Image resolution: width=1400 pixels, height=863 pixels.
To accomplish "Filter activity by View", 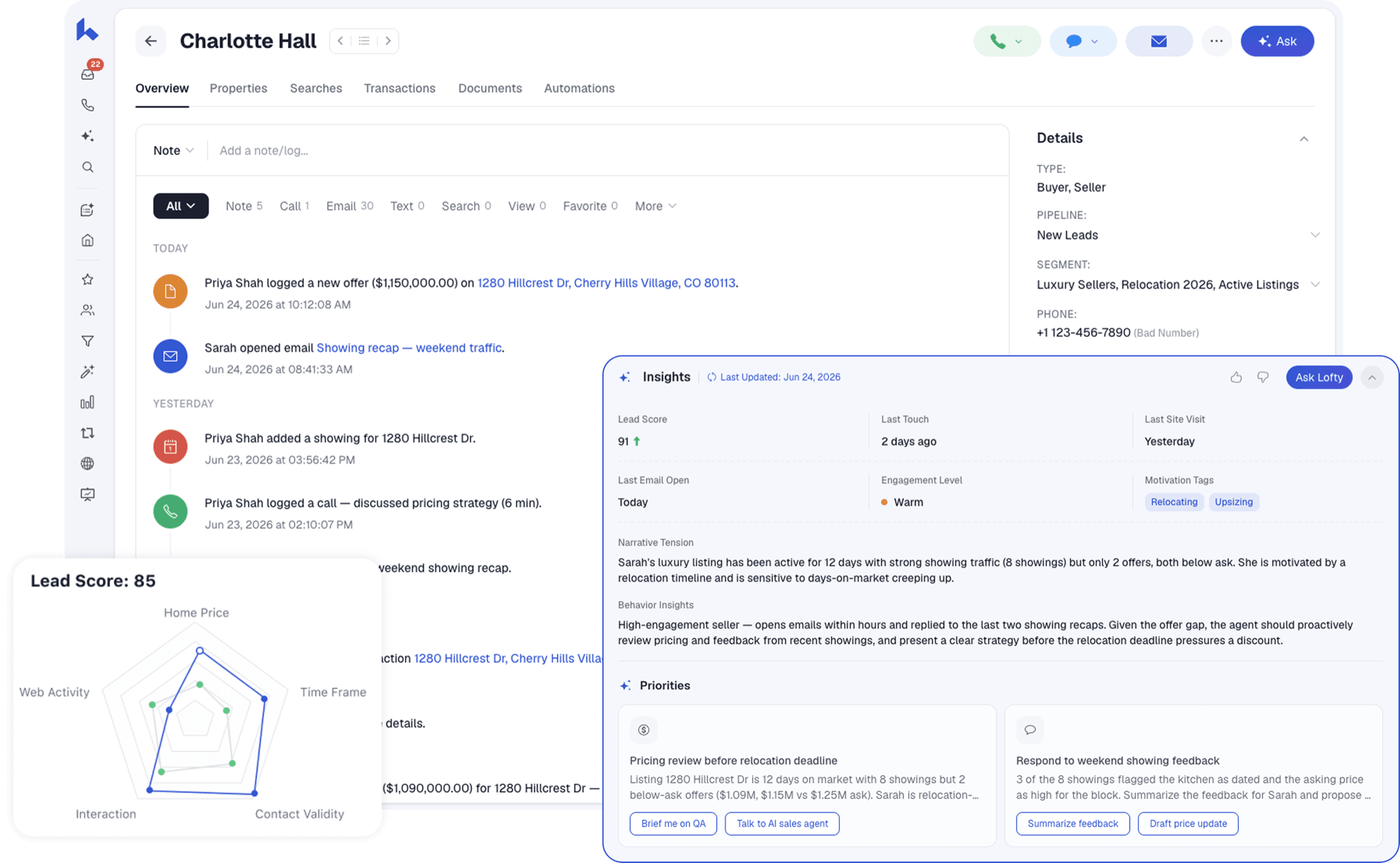I will coord(526,206).
